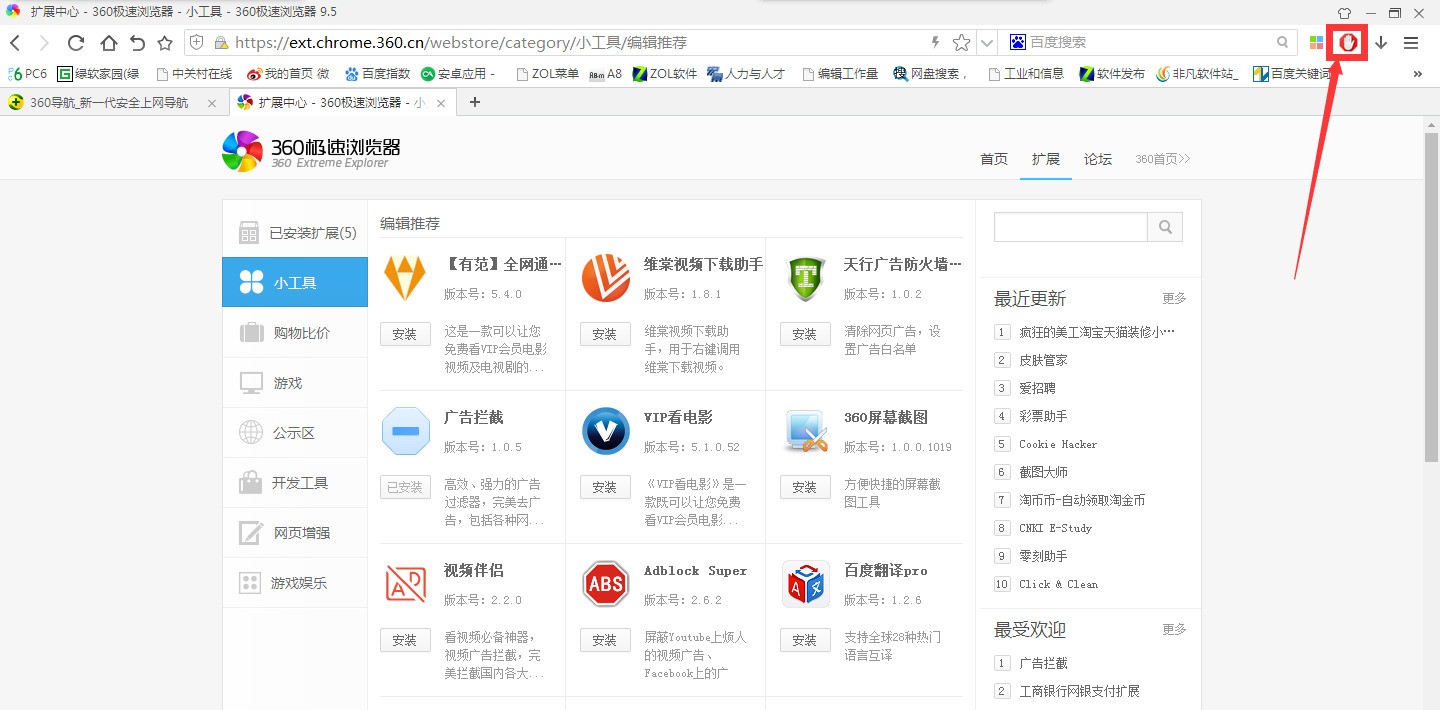Click the magnifier in the Baidu search box
This screenshot has width=1440, height=710.
(1283, 42)
